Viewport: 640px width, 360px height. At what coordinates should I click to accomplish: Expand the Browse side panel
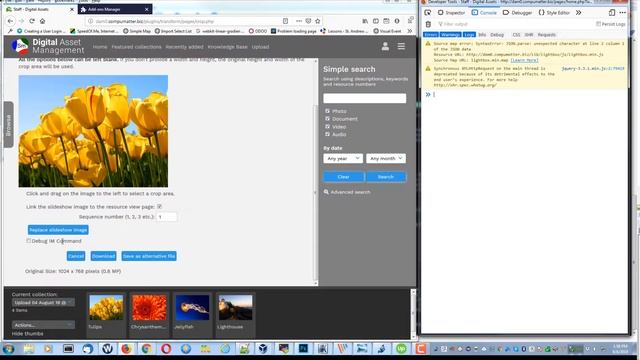9,124
